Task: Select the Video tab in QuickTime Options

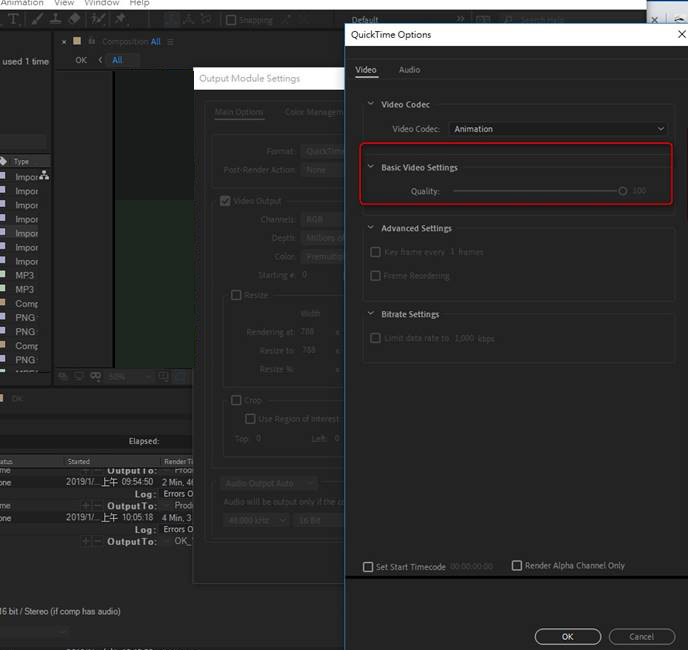Action: pyautogui.click(x=366, y=70)
